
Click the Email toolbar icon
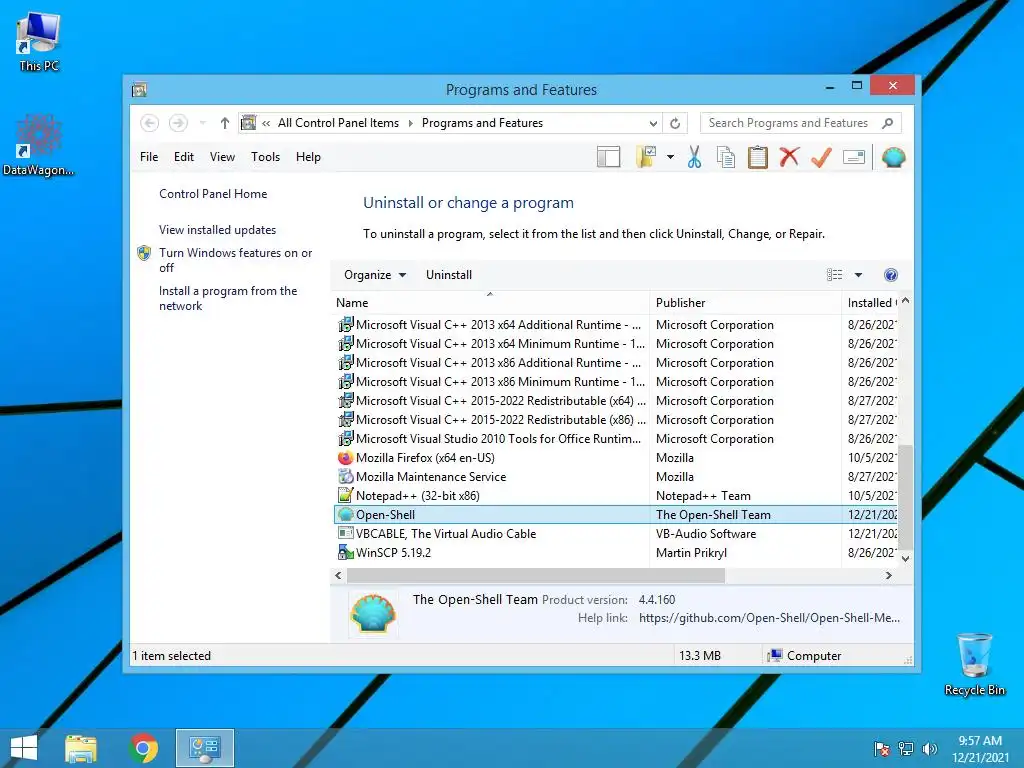click(854, 157)
